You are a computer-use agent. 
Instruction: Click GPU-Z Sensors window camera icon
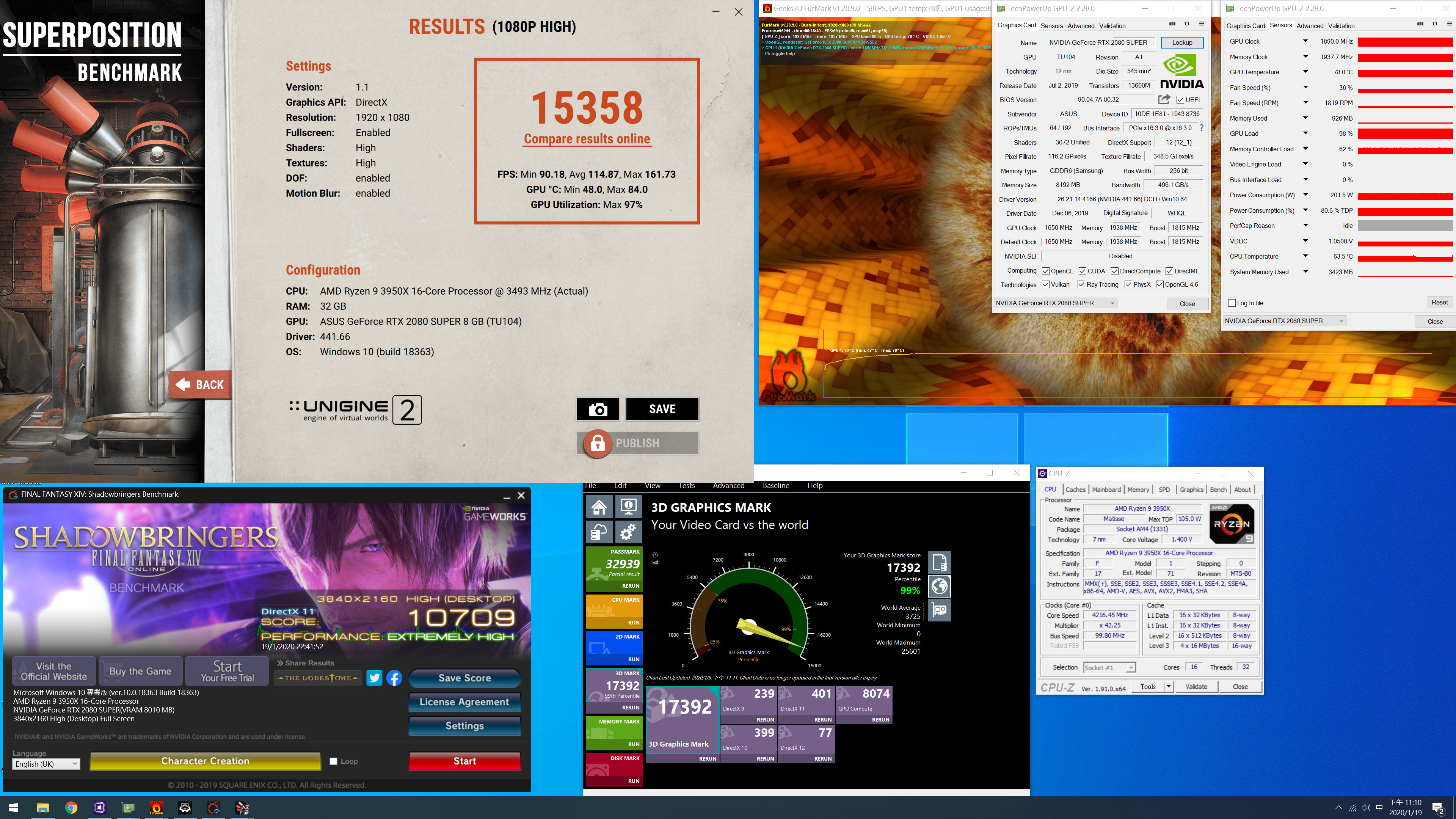point(1420,24)
